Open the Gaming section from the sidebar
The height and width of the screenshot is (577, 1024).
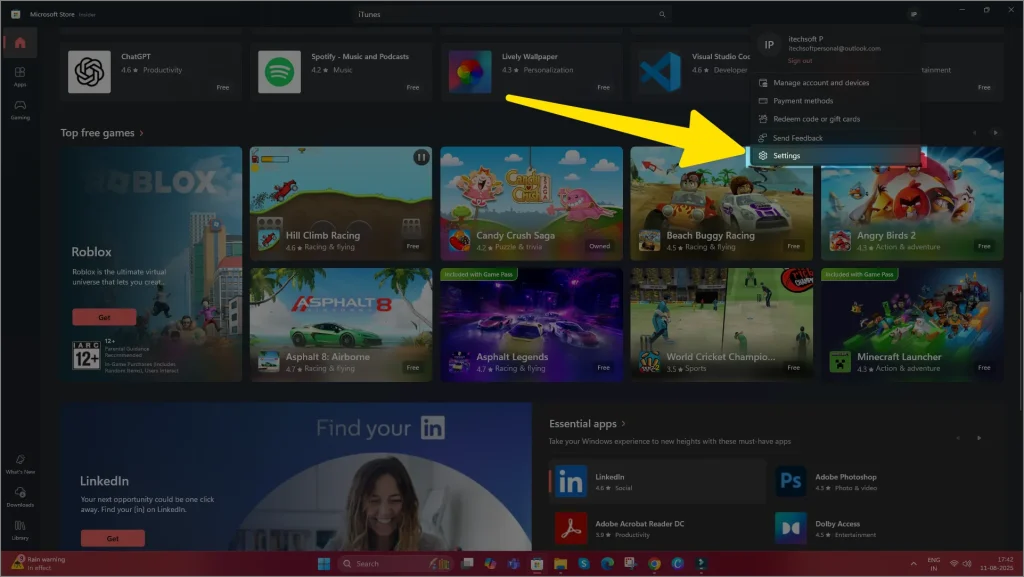point(18,108)
